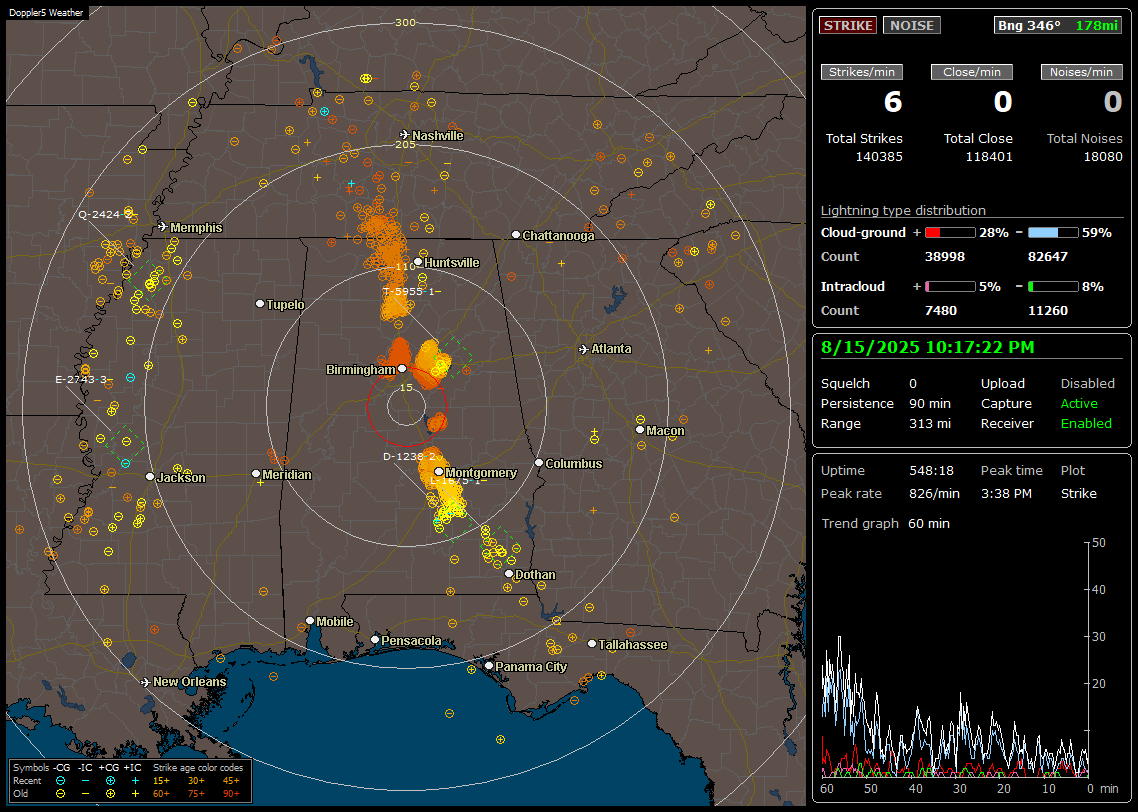Click the Peak time value 3:38 PM
Screen dimensions: 1138x812
1006,493
